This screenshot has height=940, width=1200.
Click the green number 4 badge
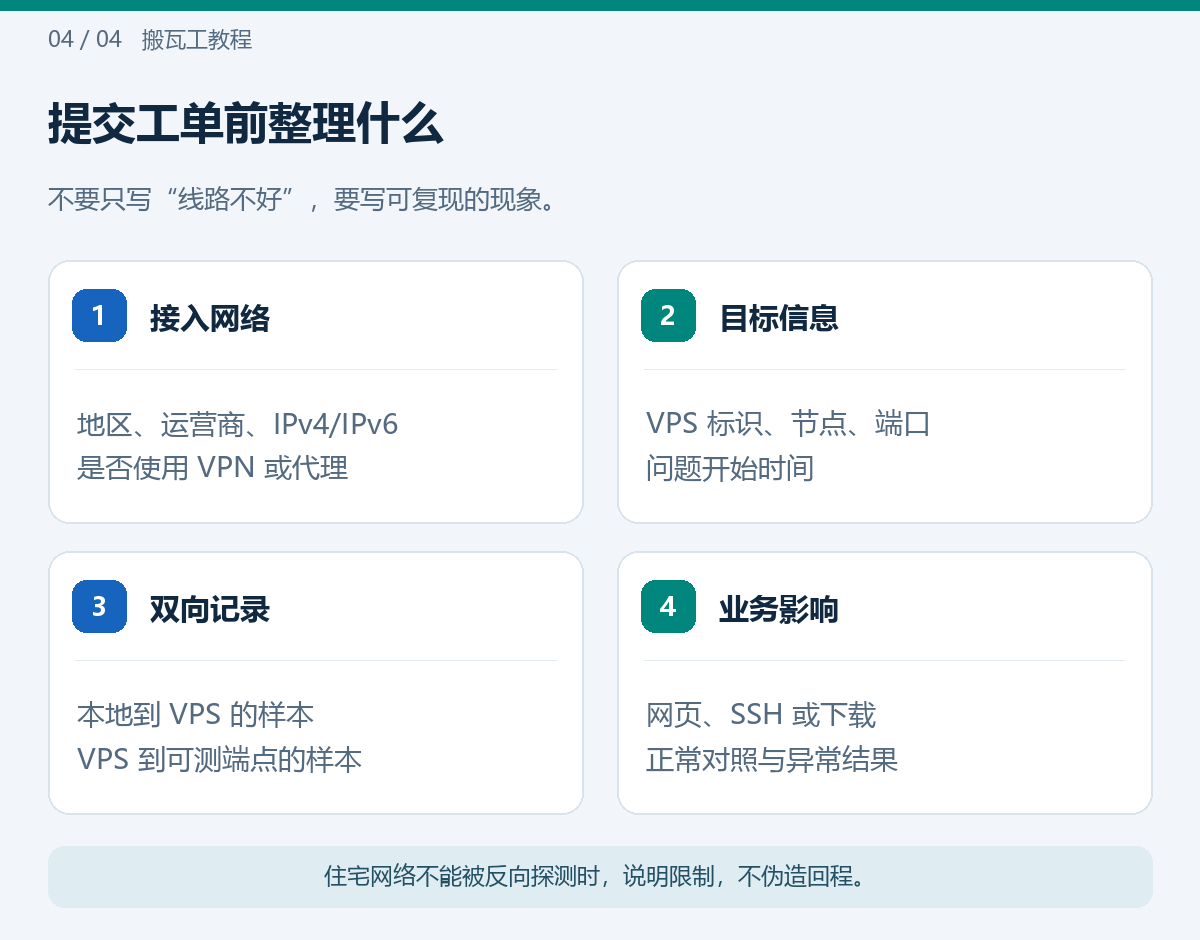pyautogui.click(x=668, y=607)
